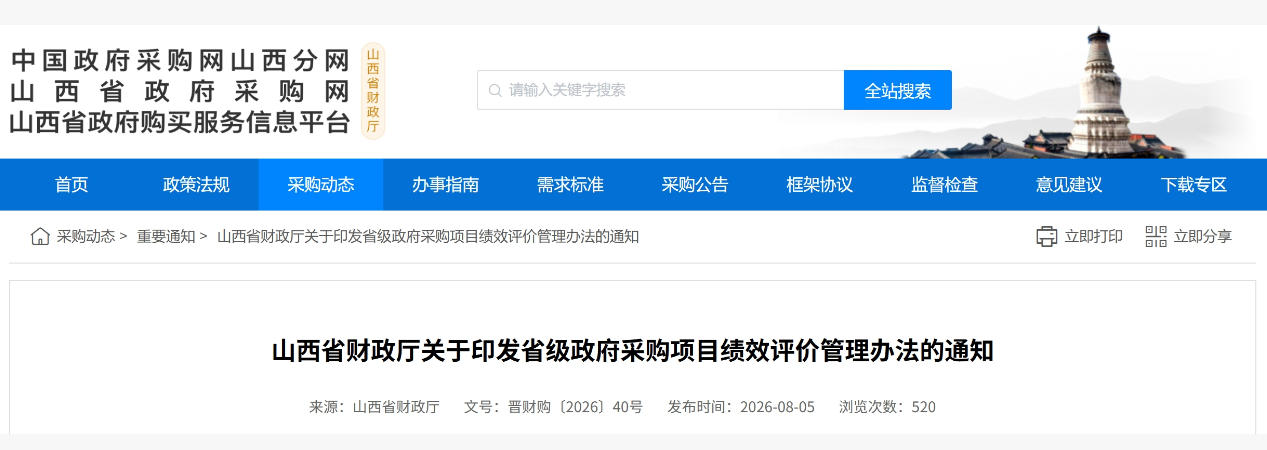Navigate to 框架协议
Screen dimensions: 1267x450
click(x=820, y=185)
